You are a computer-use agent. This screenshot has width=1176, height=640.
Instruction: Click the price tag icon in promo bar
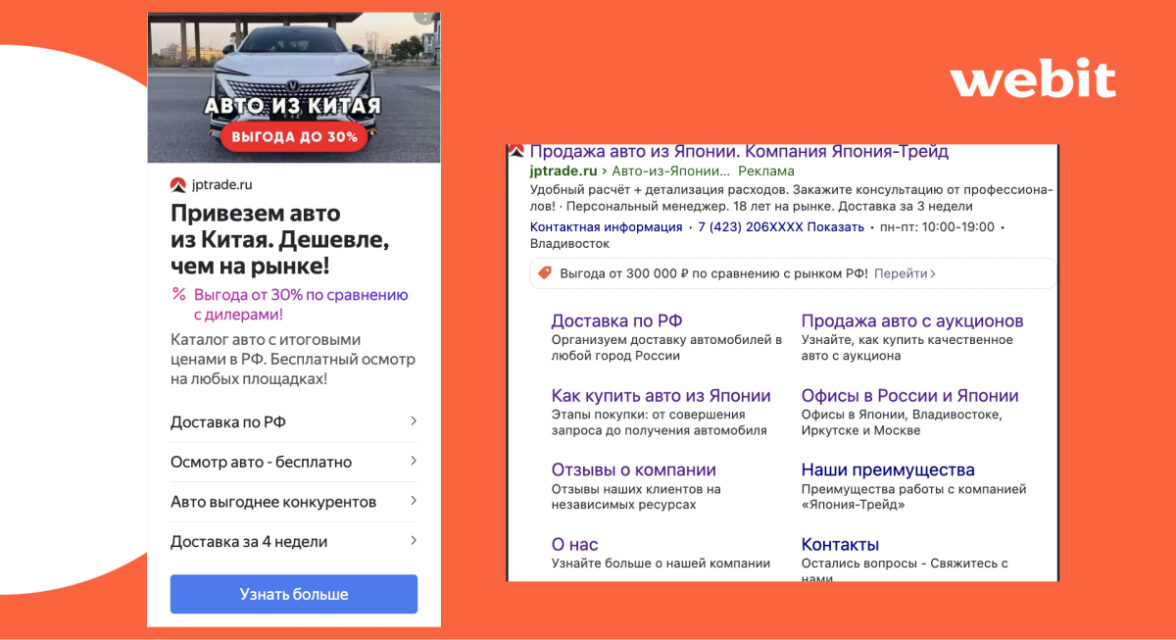(x=545, y=273)
